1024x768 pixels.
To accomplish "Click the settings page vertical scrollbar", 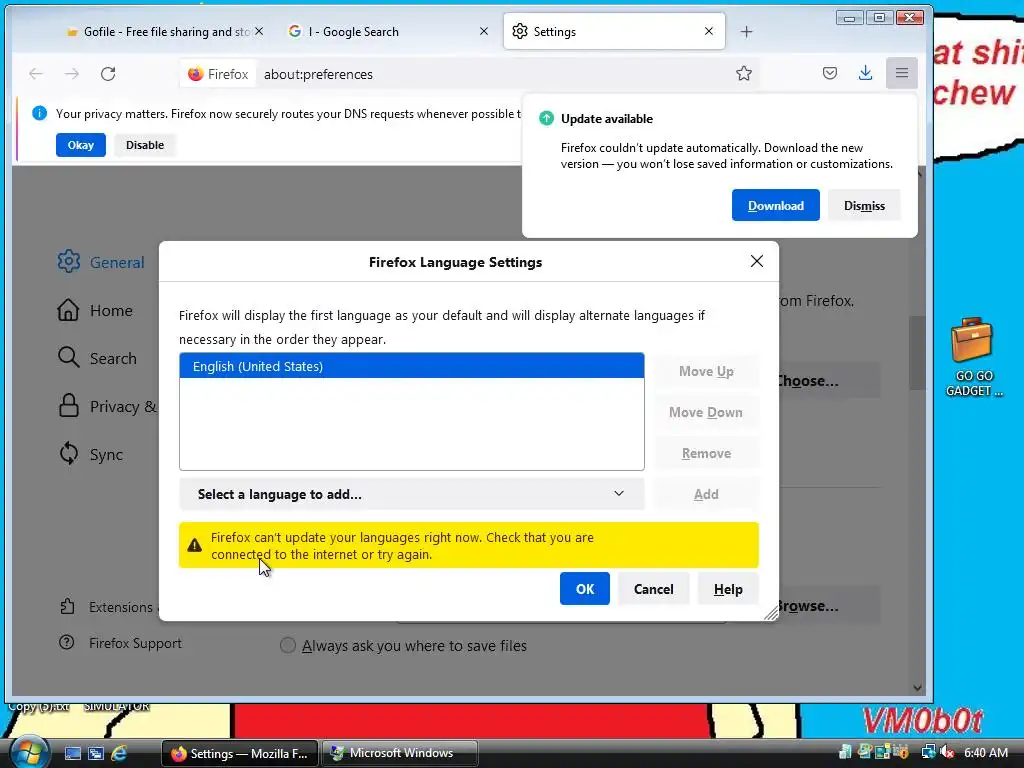I will pos(917,353).
